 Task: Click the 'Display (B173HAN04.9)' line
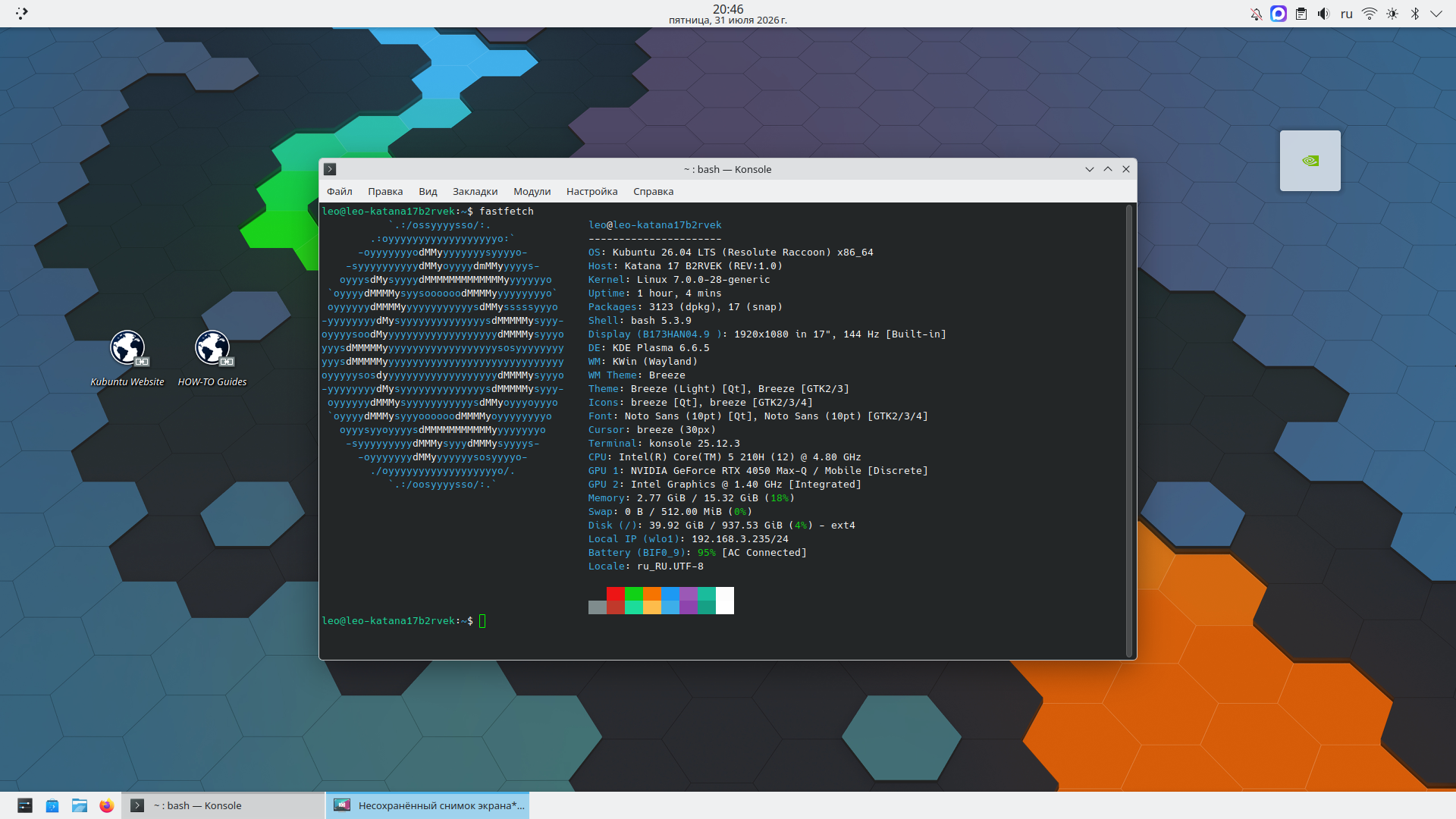767,334
